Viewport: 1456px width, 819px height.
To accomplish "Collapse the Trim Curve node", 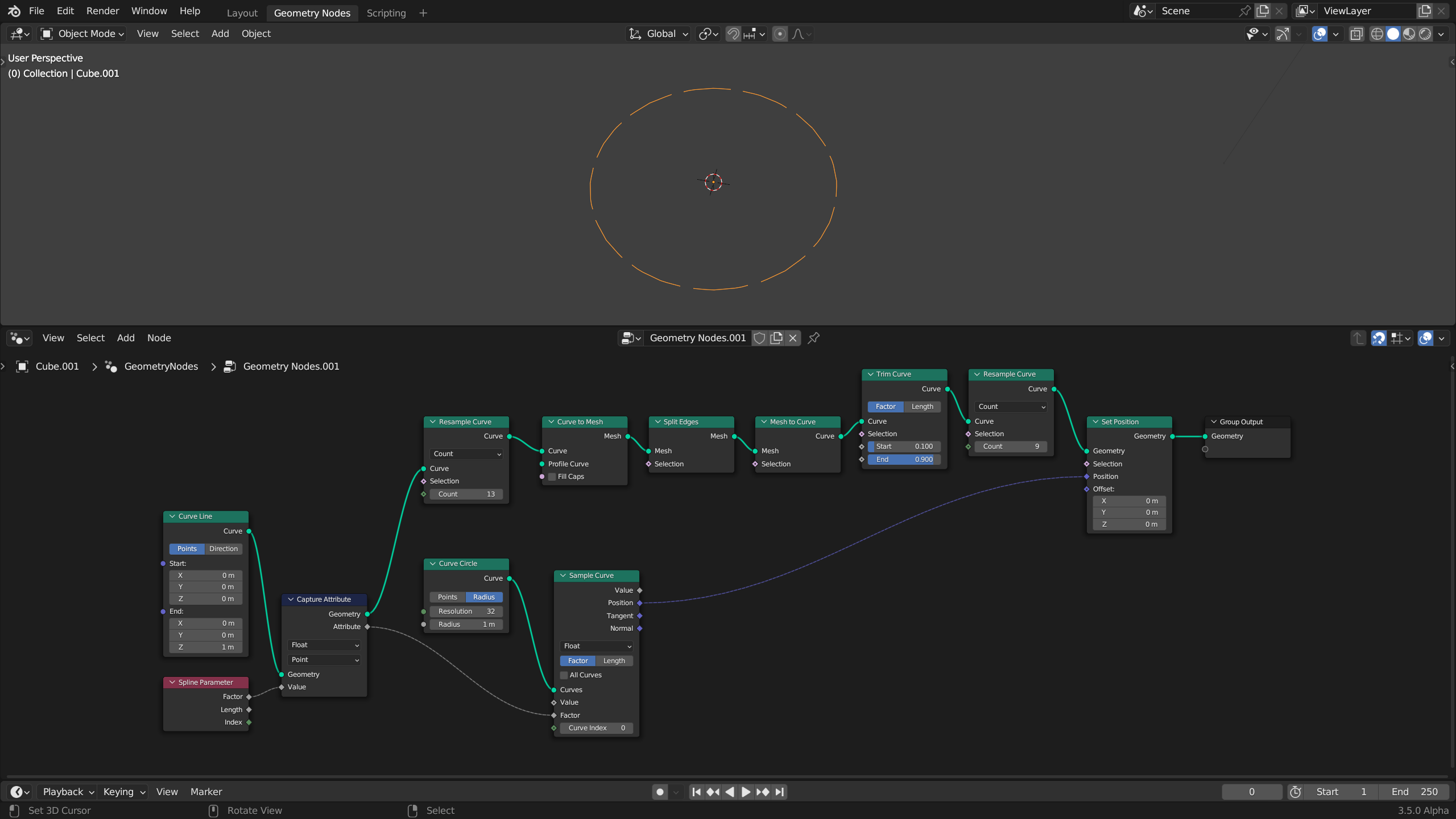I will pos(870,374).
